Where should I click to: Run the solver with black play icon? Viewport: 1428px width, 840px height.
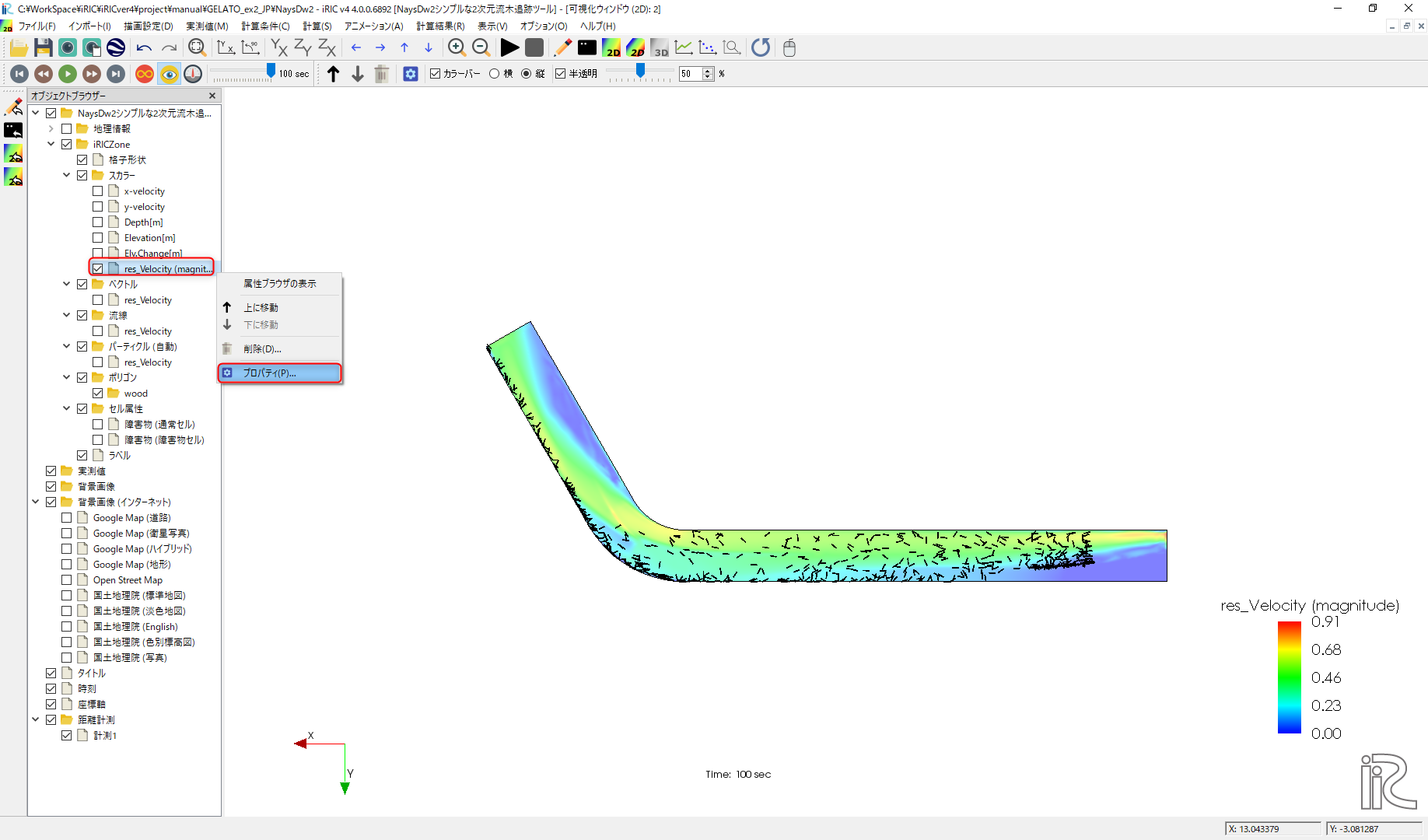tap(509, 48)
